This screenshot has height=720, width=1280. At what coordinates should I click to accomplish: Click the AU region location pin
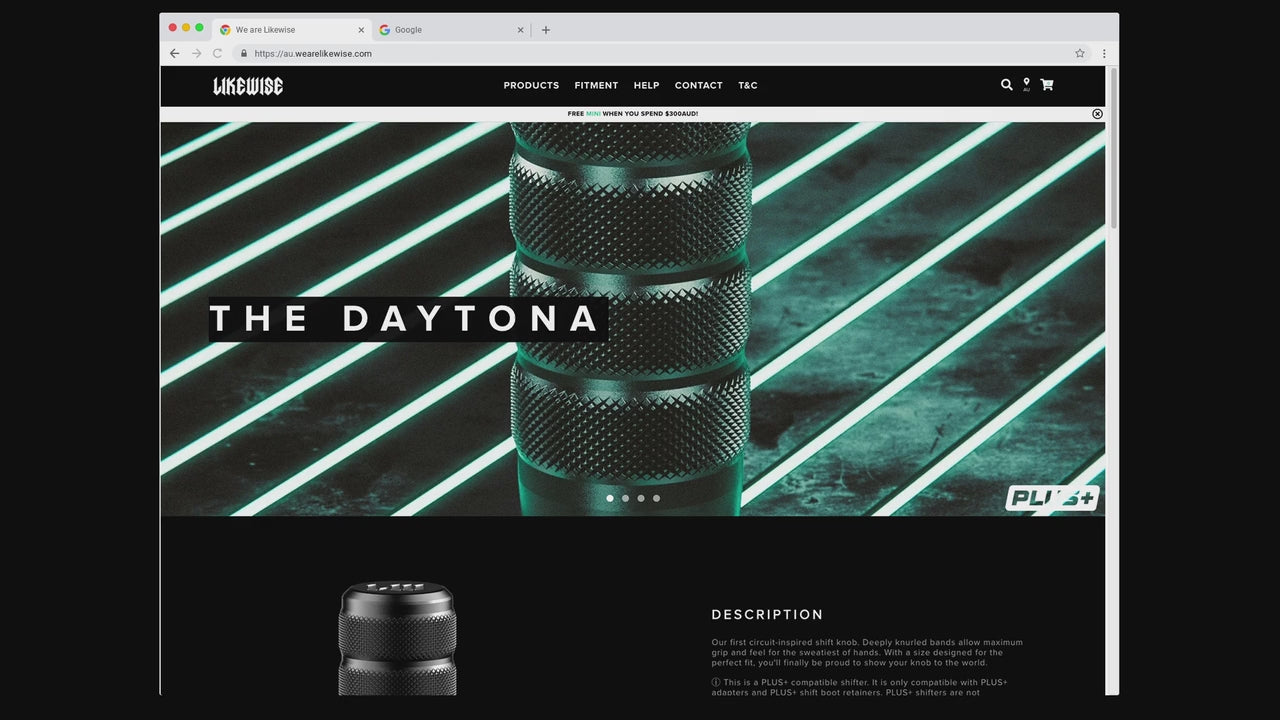[1026, 84]
